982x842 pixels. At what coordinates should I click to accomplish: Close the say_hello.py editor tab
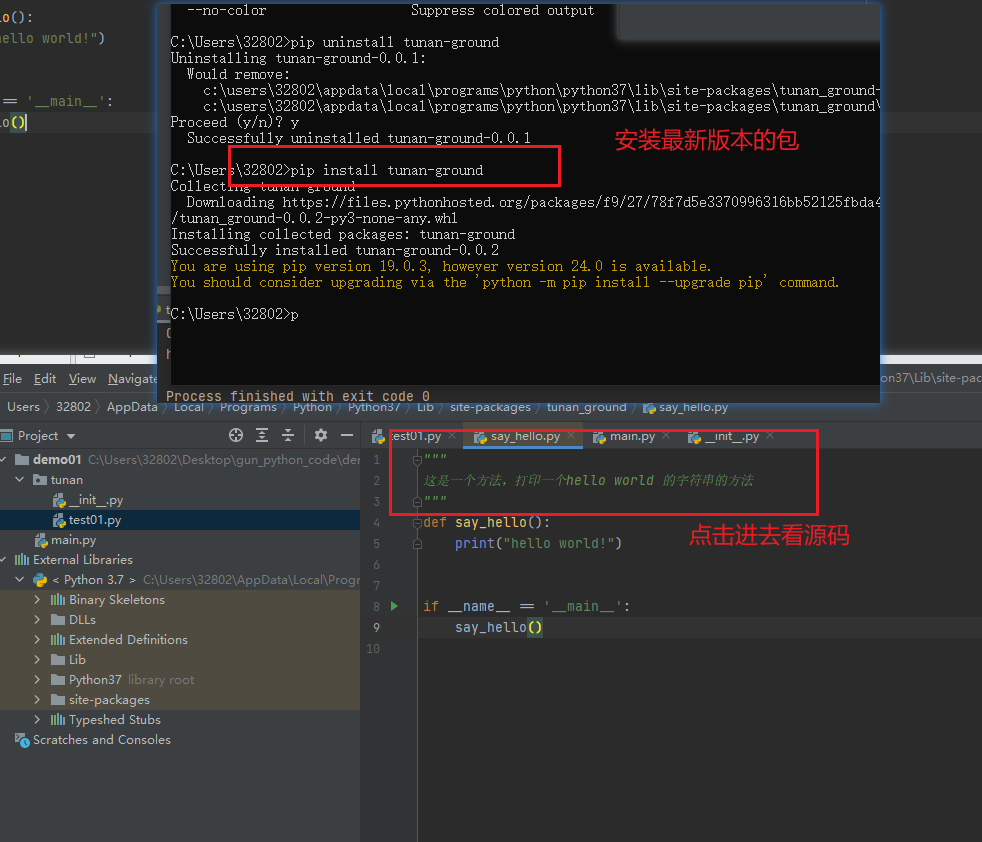point(571,436)
